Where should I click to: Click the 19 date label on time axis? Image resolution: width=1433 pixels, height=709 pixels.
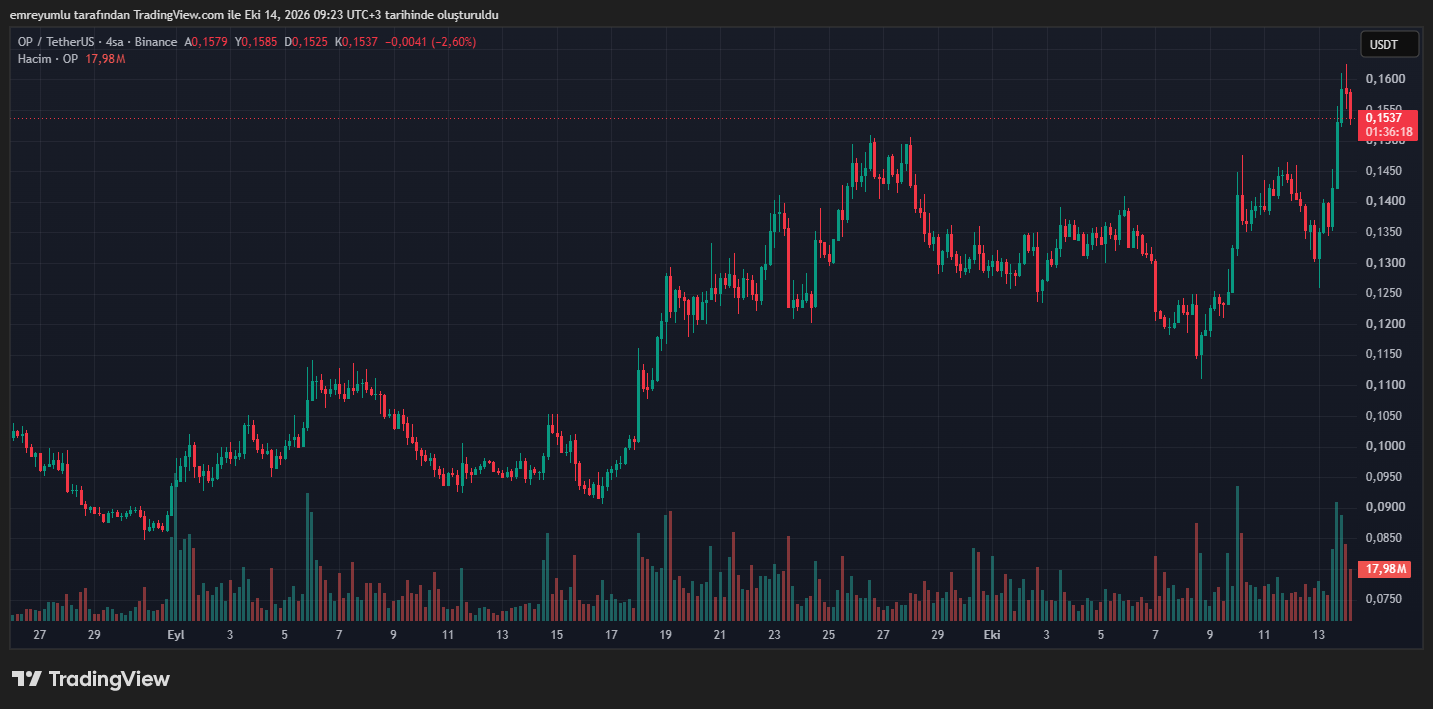point(665,635)
